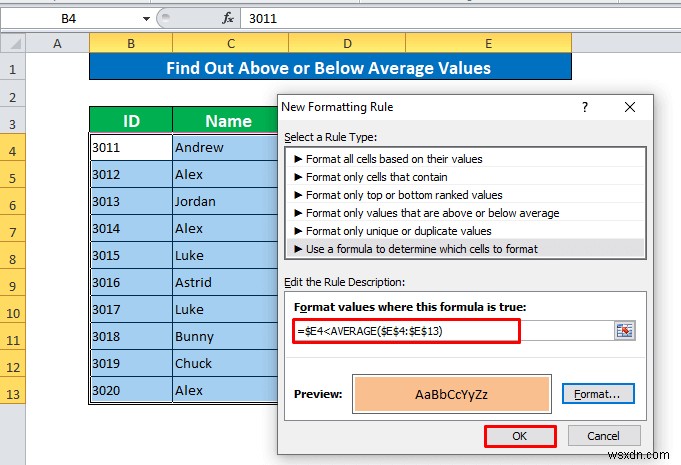Click the orange preview color swatch
Image resolution: width=681 pixels, height=465 pixels.
[x=452, y=394]
